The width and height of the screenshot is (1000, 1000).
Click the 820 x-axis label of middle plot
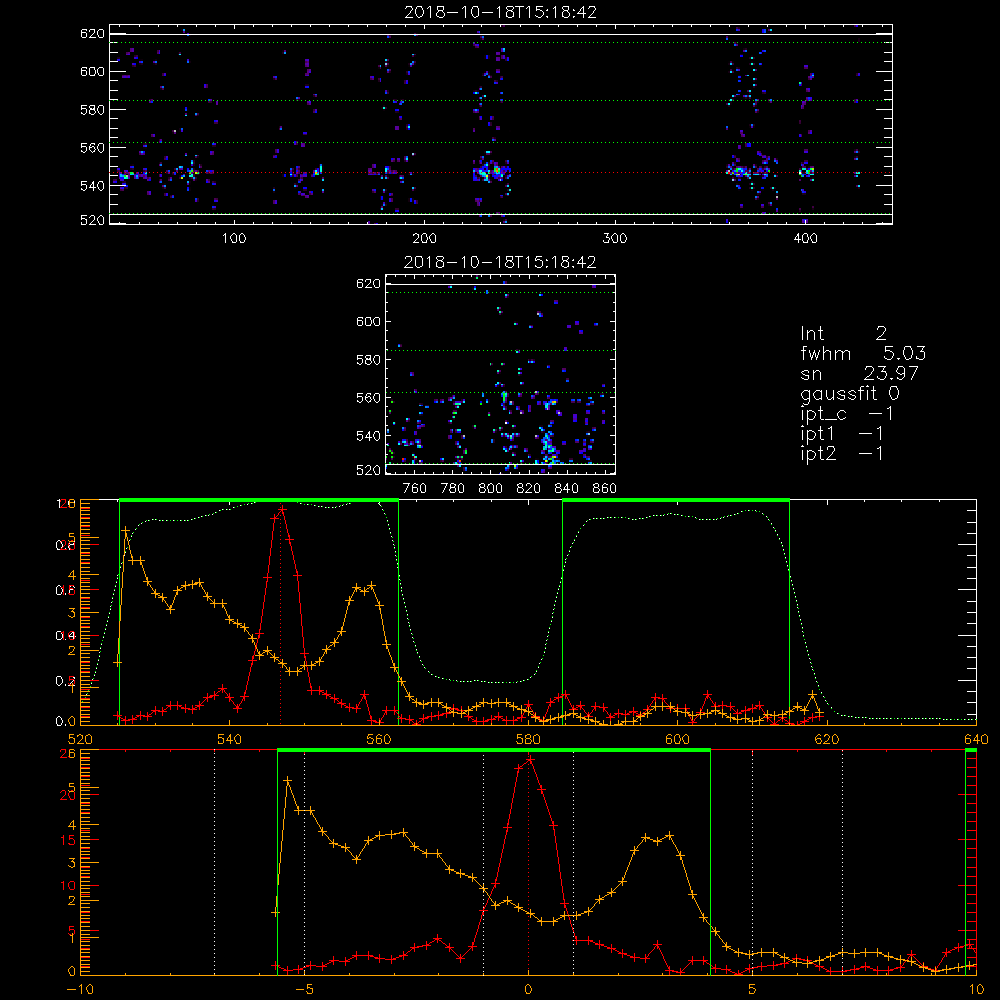529,489
